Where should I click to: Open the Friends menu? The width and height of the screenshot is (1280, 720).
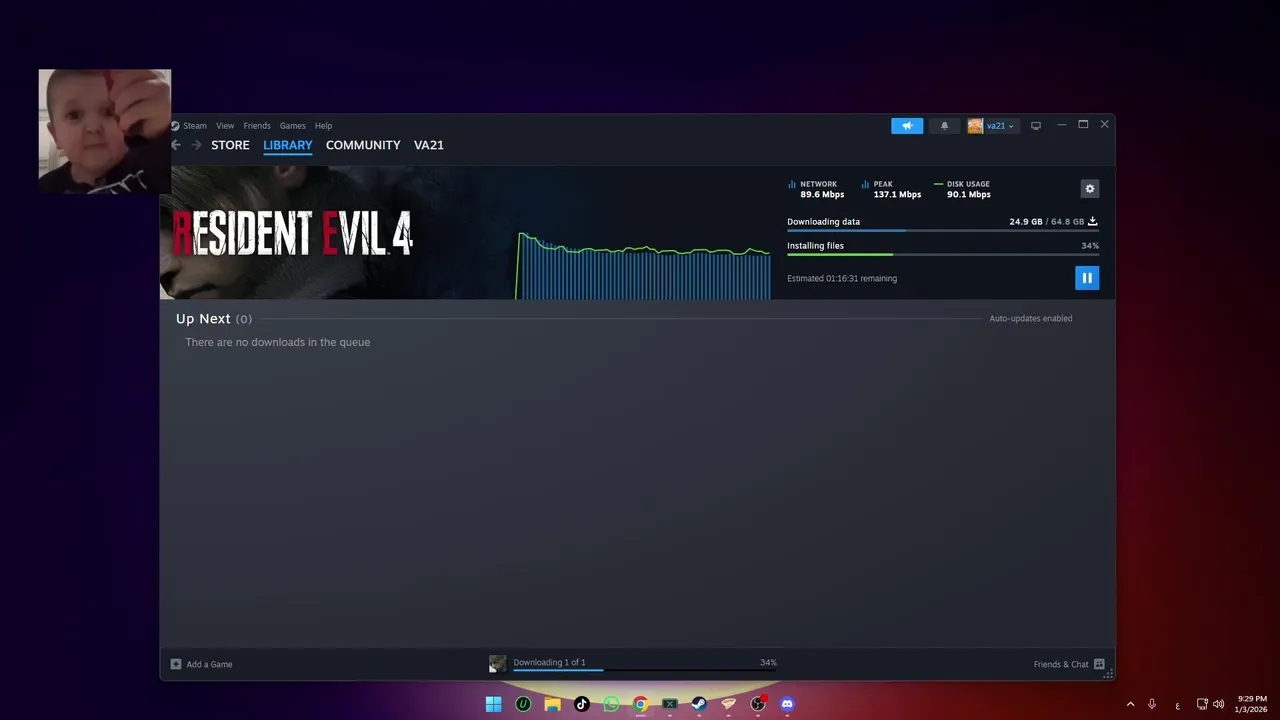[257, 126]
